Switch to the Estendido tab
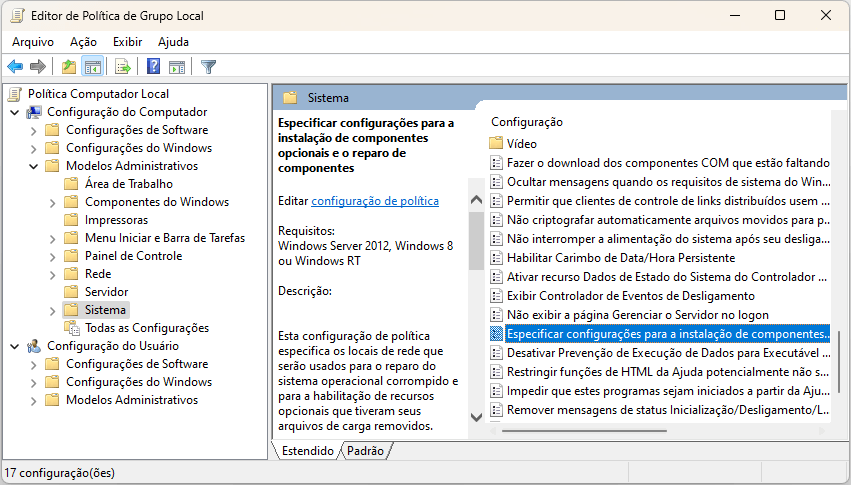The width and height of the screenshot is (851, 485). [x=307, y=451]
